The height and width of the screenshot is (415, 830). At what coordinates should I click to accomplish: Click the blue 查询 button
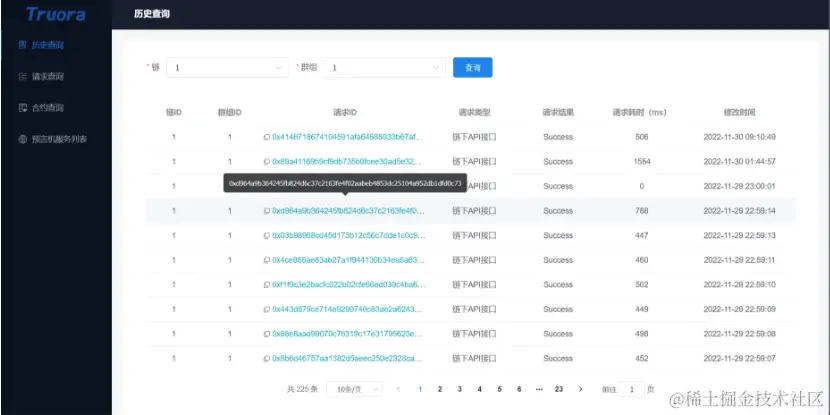tap(473, 68)
